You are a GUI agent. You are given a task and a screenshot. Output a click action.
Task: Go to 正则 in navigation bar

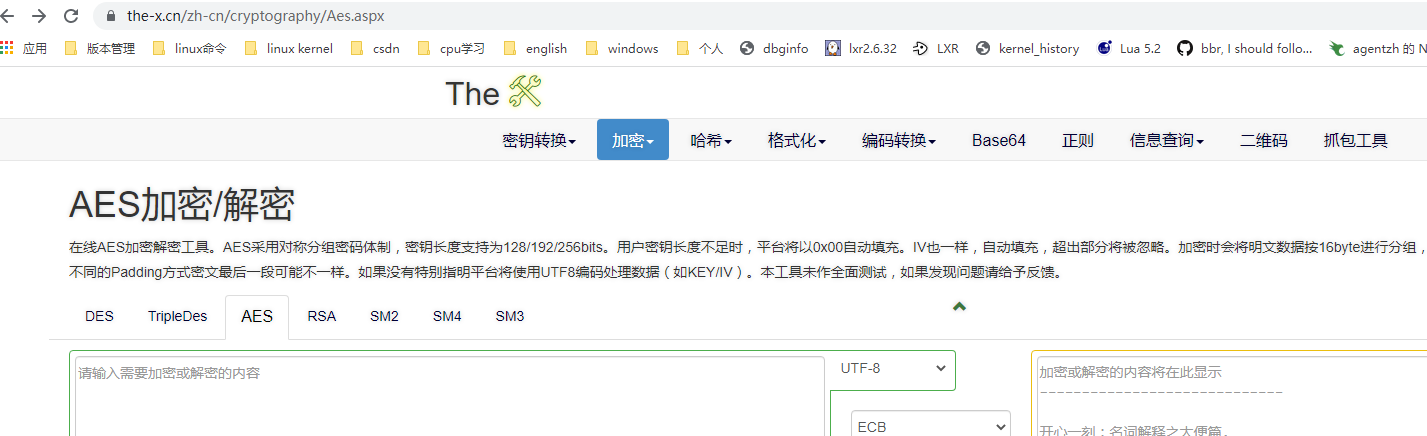[x=1078, y=141]
